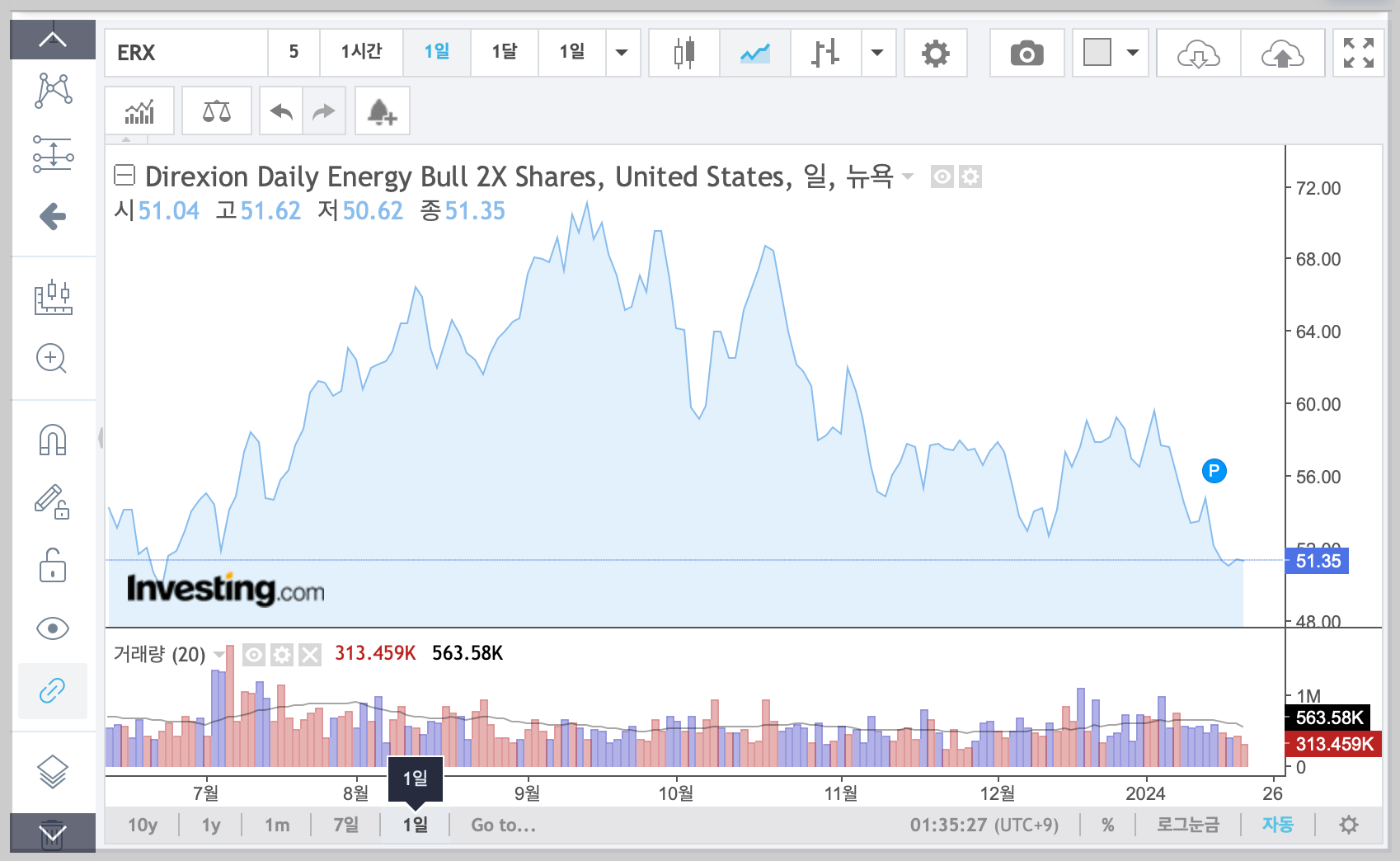The height and width of the screenshot is (861, 1400).
Task: Select the 5 minute interval
Action: pos(294,53)
